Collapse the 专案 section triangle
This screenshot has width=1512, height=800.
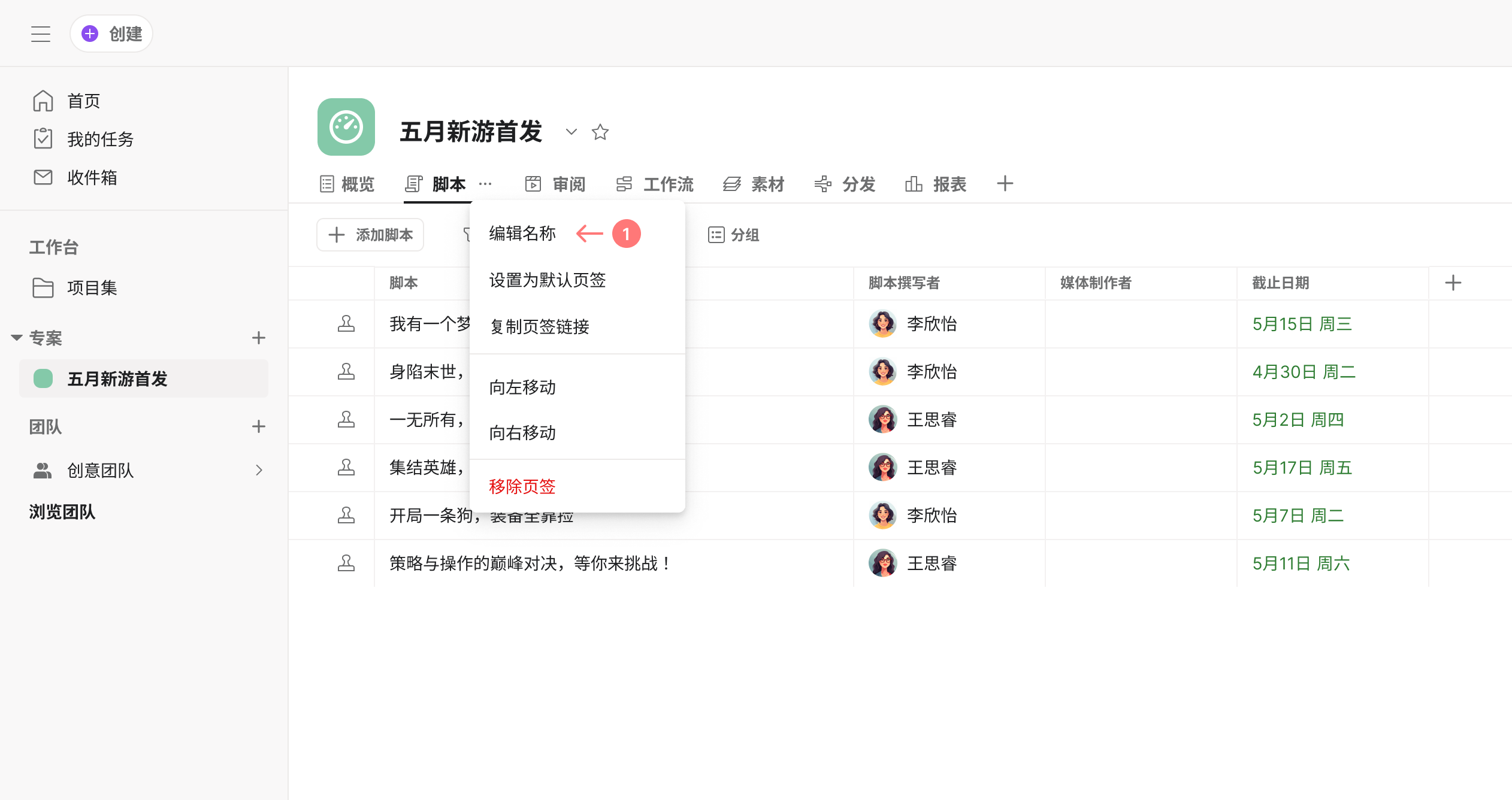tap(17, 338)
